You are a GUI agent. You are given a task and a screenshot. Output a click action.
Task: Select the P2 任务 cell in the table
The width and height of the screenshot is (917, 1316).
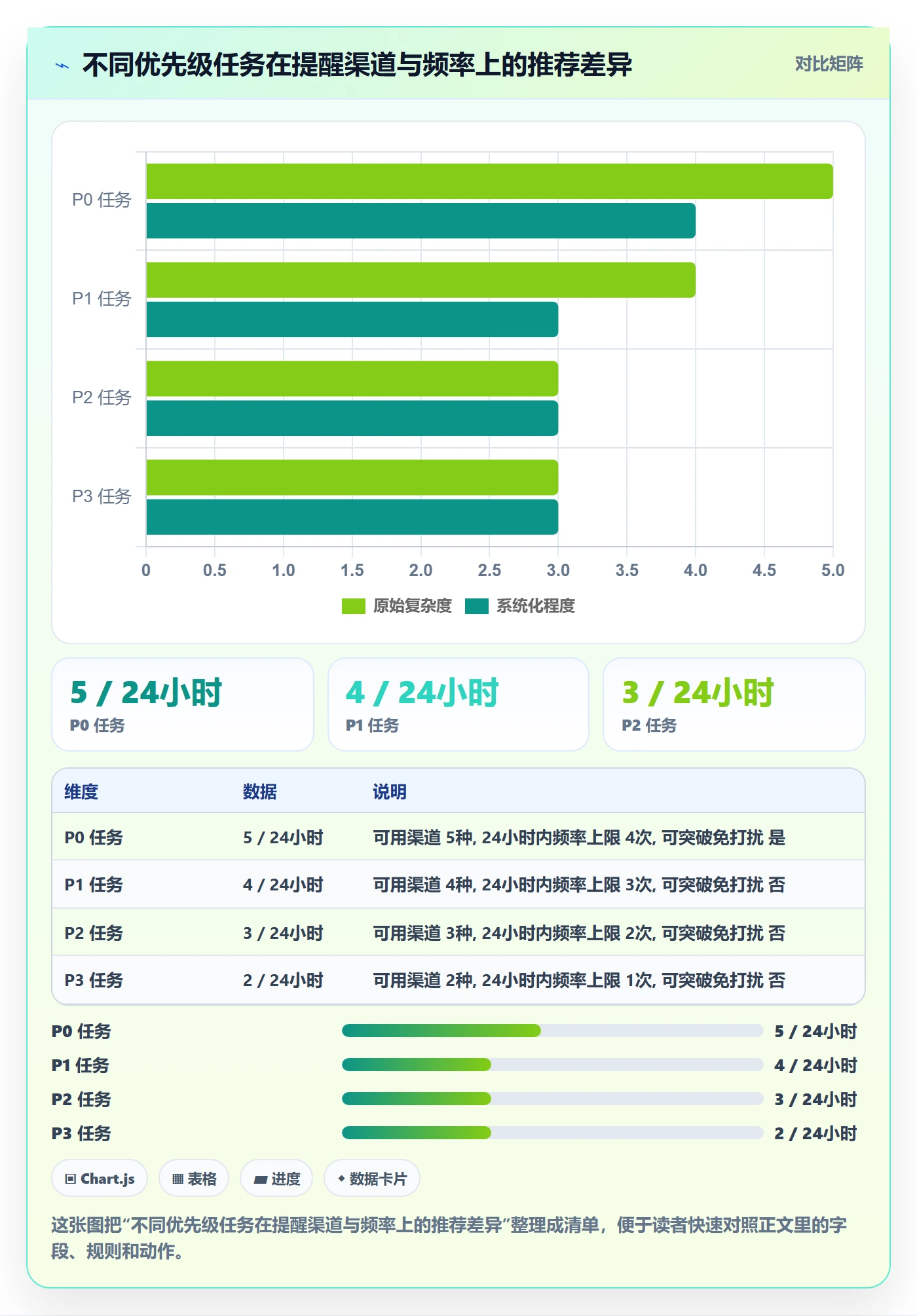(x=94, y=933)
